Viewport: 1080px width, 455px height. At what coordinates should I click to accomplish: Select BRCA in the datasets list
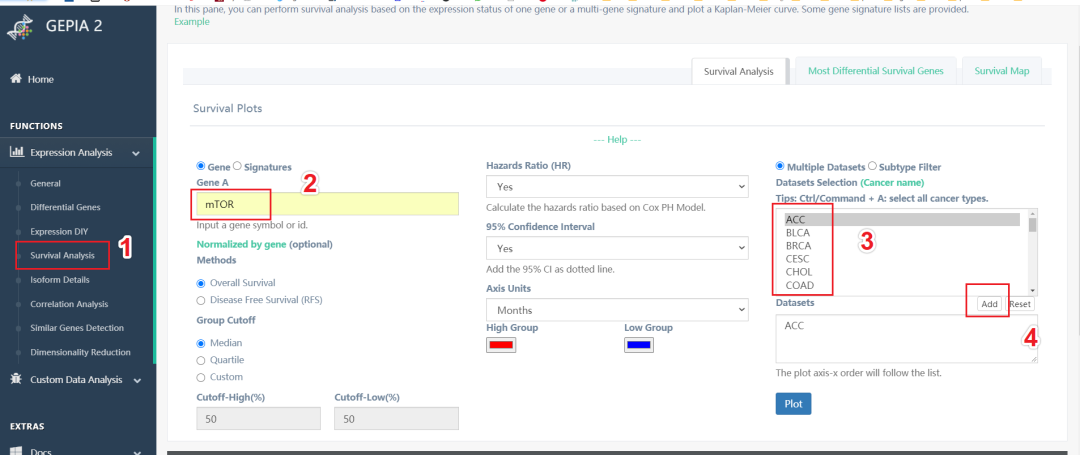click(902, 246)
